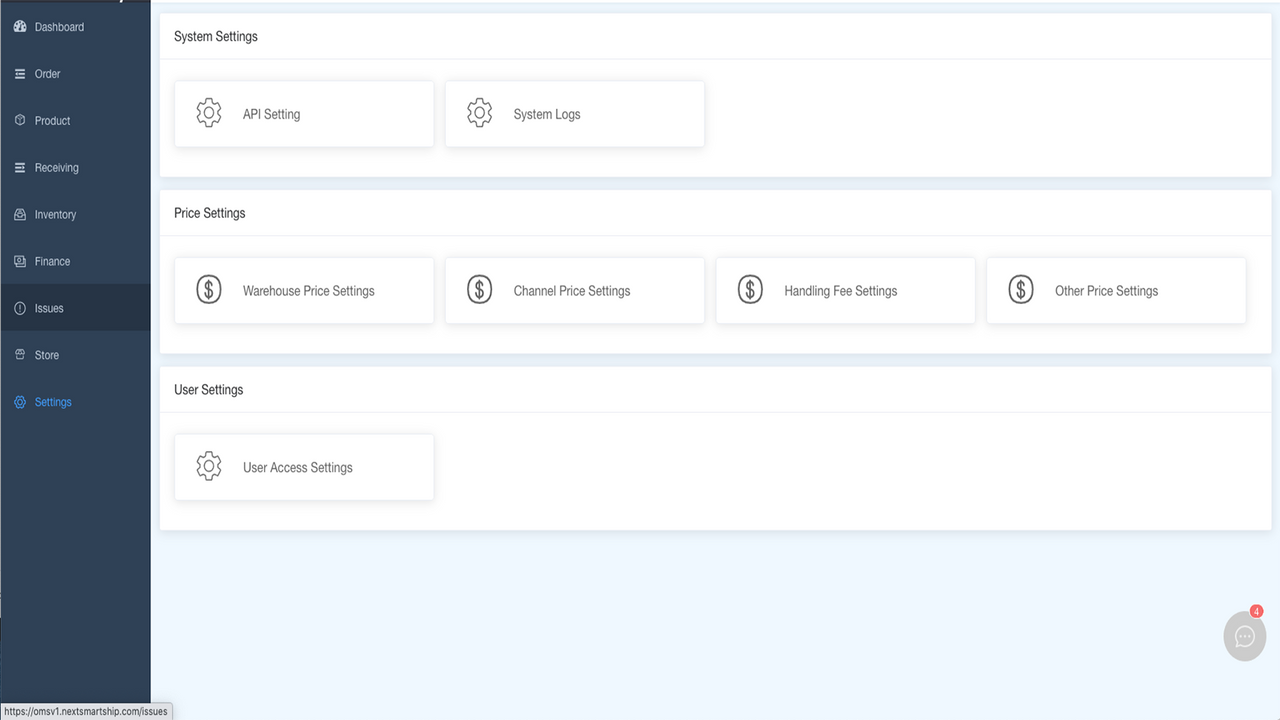Click the Store sidebar icon

pyautogui.click(x=18, y=354)
